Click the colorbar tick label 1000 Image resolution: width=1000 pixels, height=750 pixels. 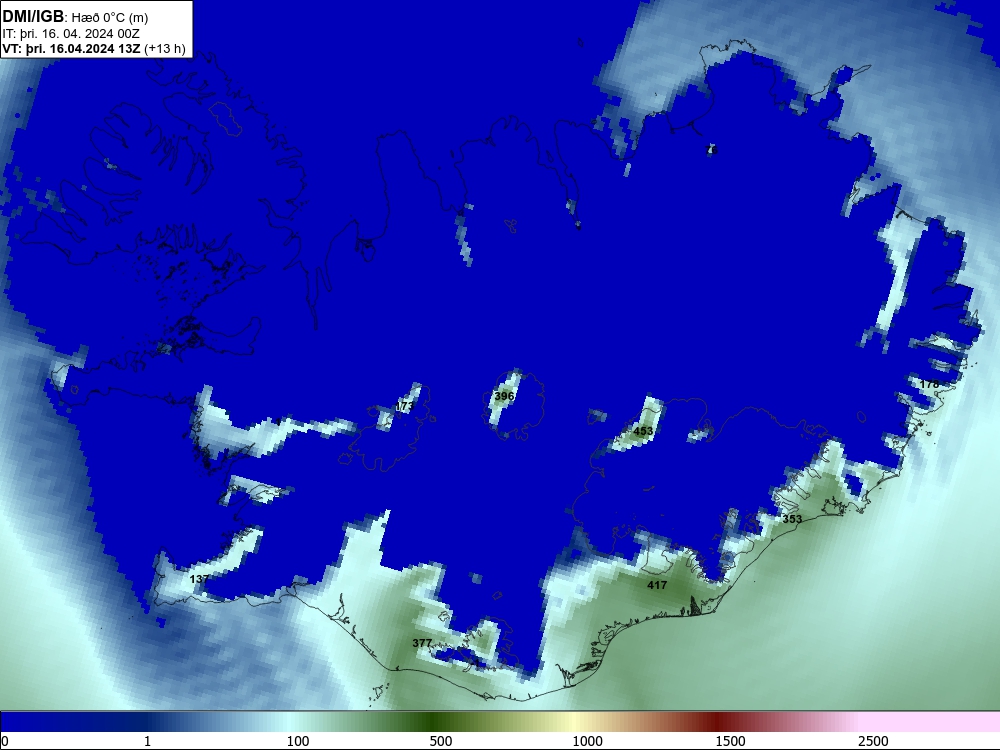pyautogui.click(x=587, y=741)
